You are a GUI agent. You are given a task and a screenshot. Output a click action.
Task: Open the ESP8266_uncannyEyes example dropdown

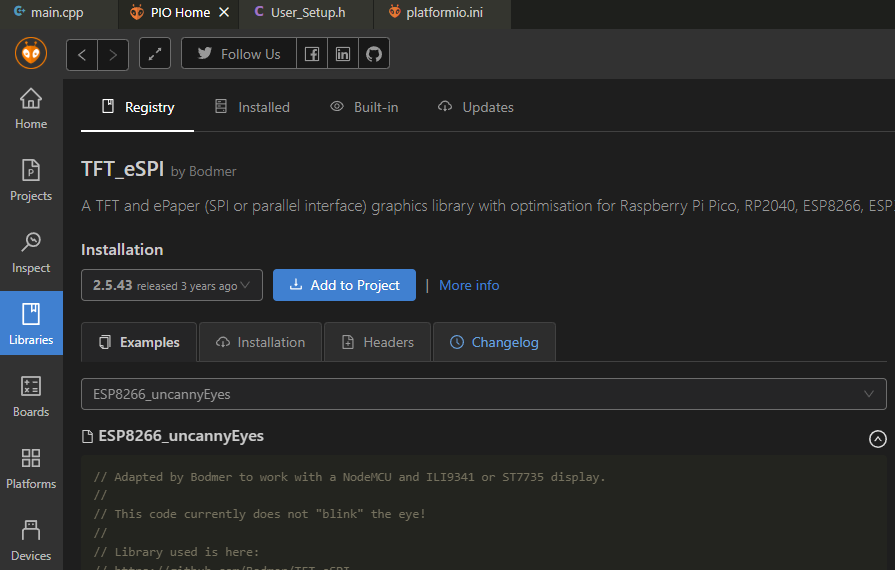click(483, 394)
